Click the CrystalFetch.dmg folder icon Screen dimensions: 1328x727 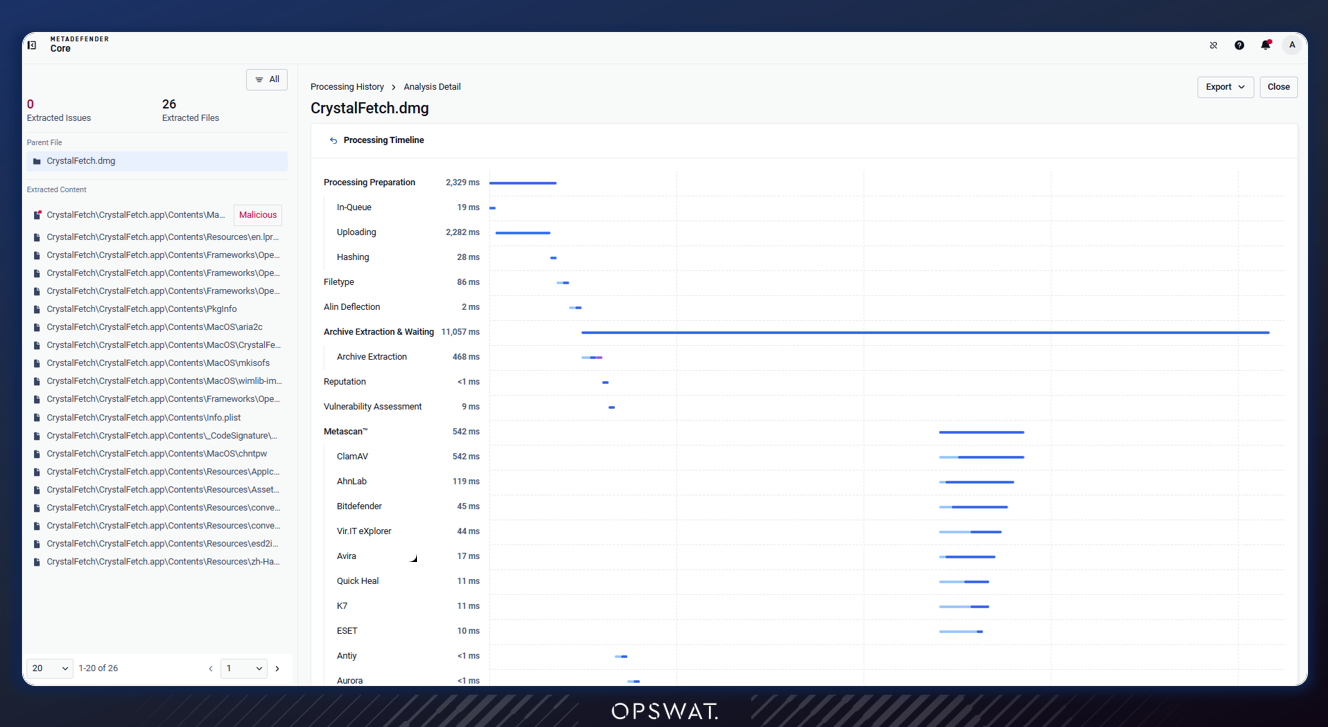pos(37,161)
